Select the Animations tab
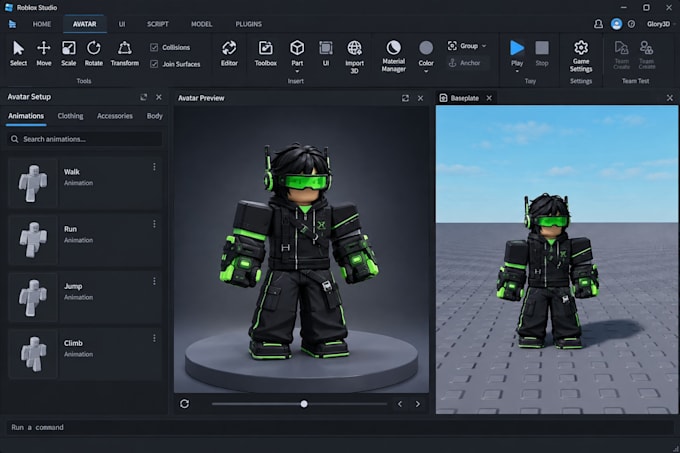Image resolution: width=680 pixels, height=453 pixels. [x=26, y=116]
